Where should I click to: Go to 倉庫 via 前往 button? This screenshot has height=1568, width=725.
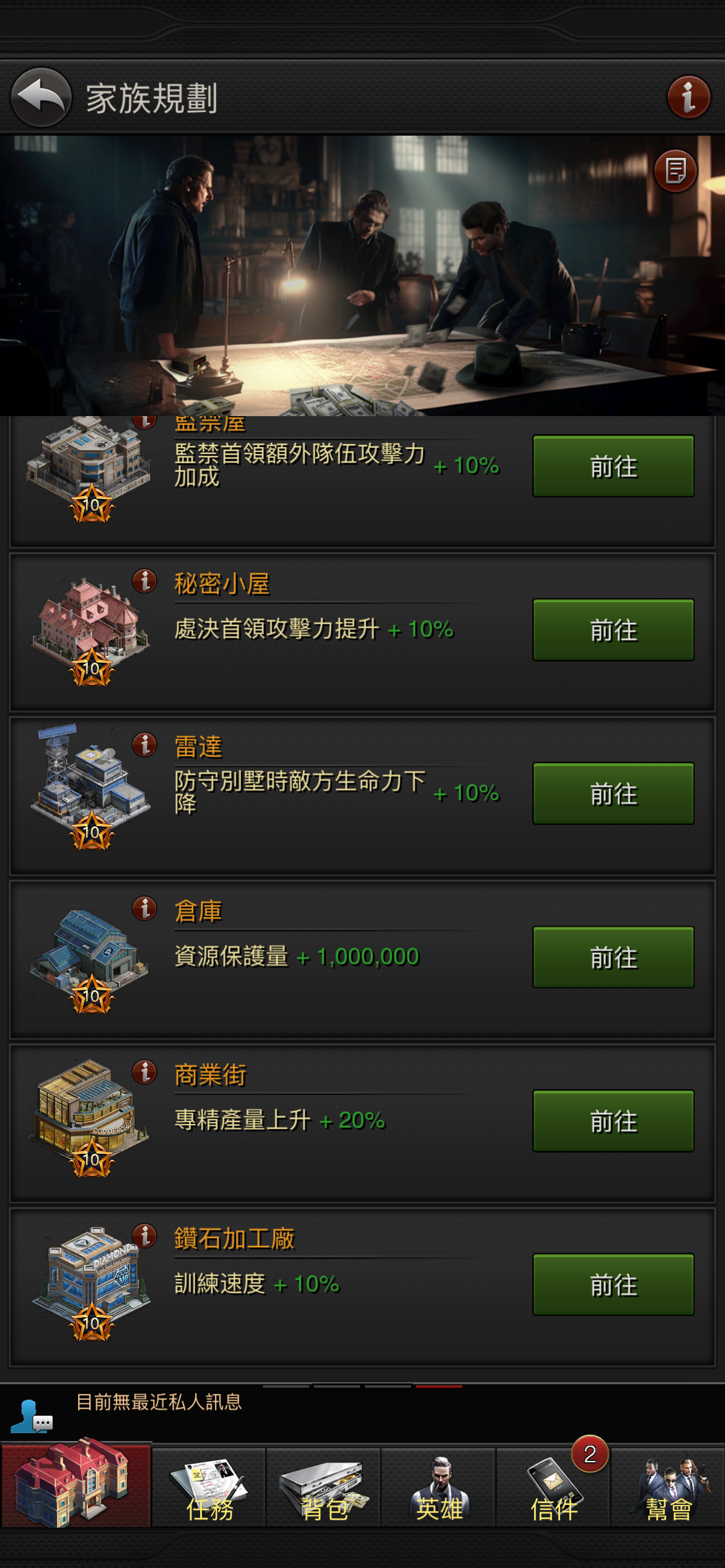pos(613,957)
